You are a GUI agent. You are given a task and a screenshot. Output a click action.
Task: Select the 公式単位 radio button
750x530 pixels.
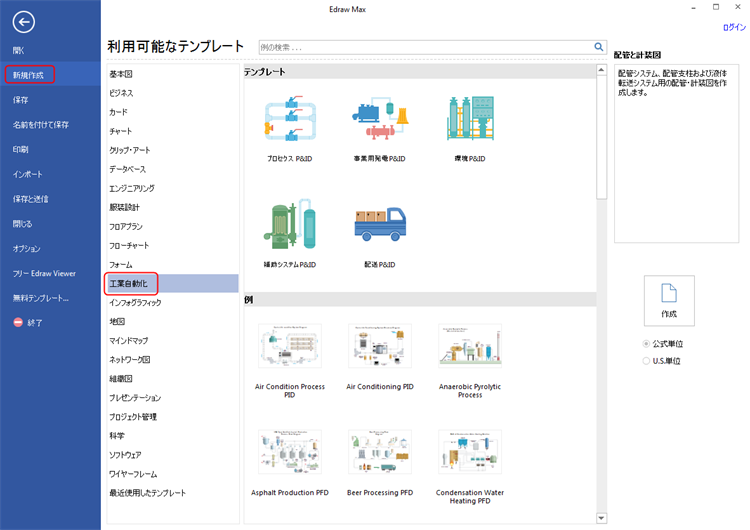(646, 344)
